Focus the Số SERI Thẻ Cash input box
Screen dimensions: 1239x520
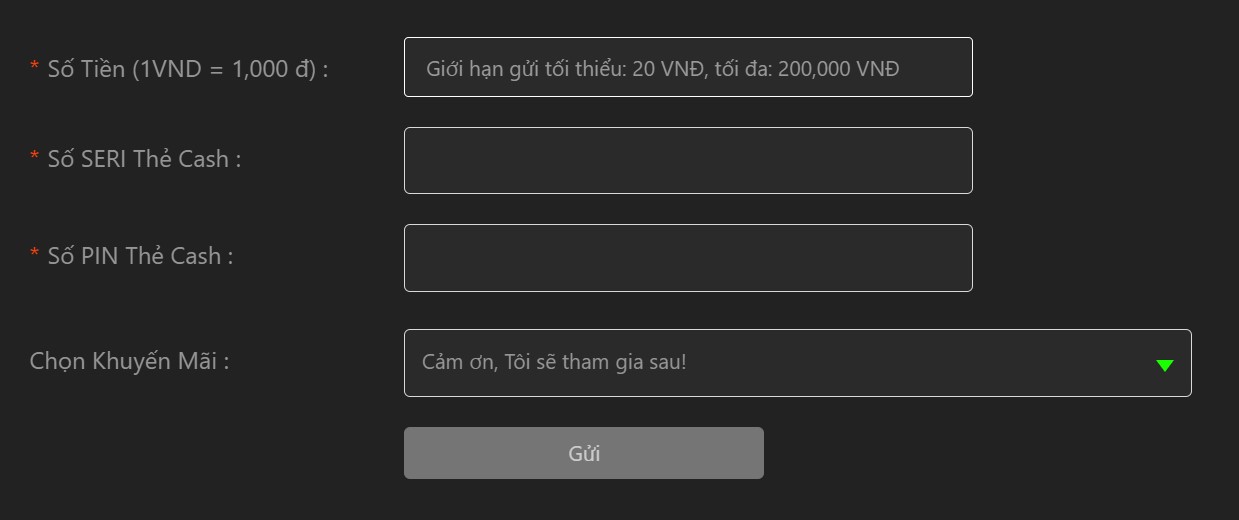coord(688,160)
